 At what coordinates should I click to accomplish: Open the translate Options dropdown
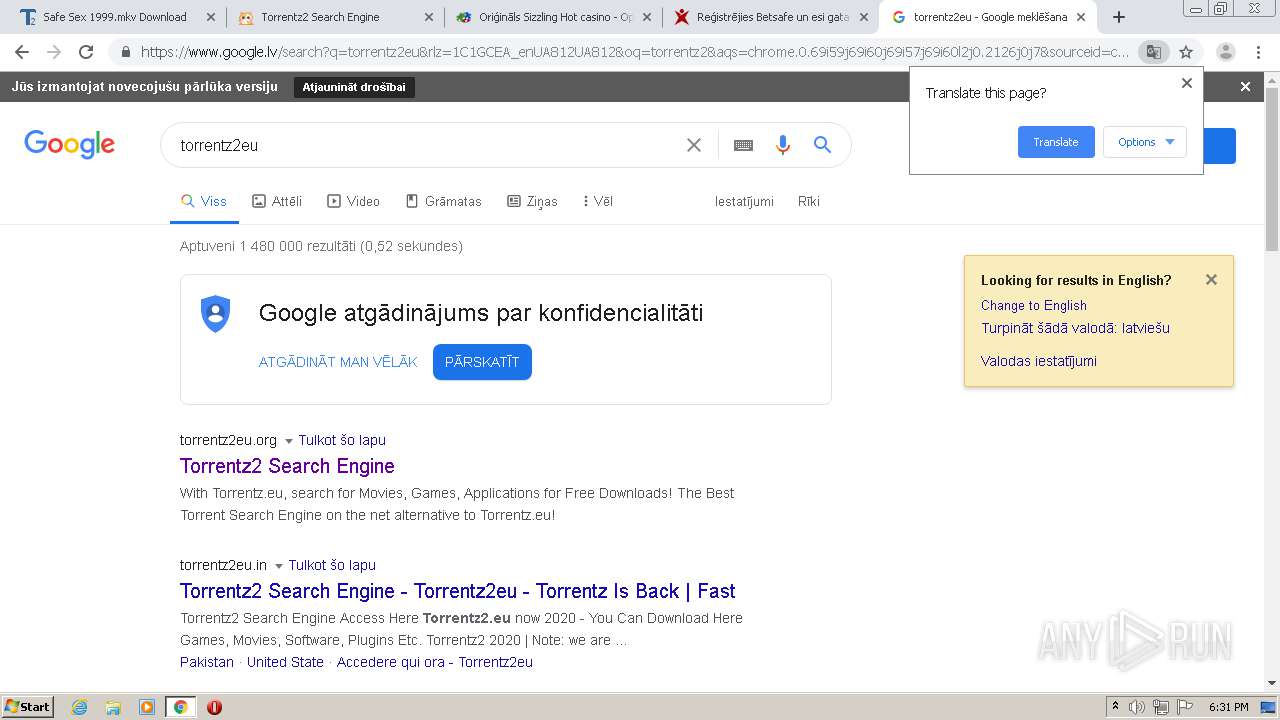click(x=1145, y=142)
